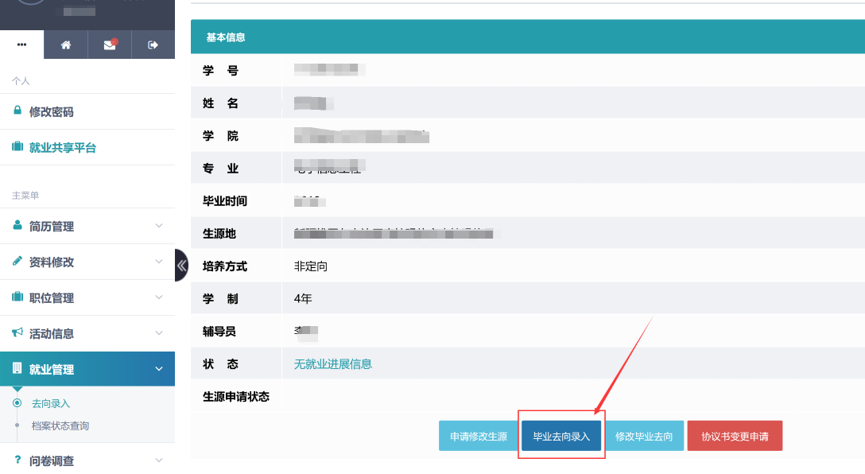This screenshot has width=865, height=474.
Task: Click 毕业去向录入 button
Action: pos(561,436)
